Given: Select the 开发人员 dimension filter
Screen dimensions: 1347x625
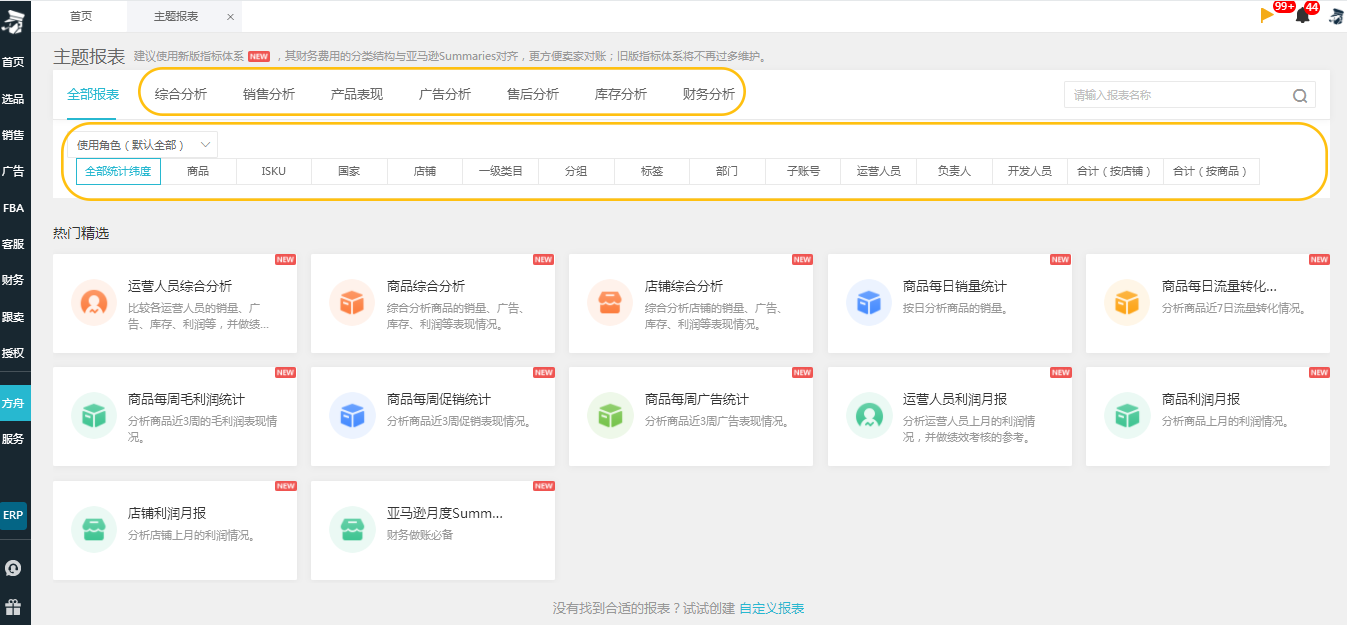Looking at the screenshot, I should pyautogui.click(x=1030, y=171).
